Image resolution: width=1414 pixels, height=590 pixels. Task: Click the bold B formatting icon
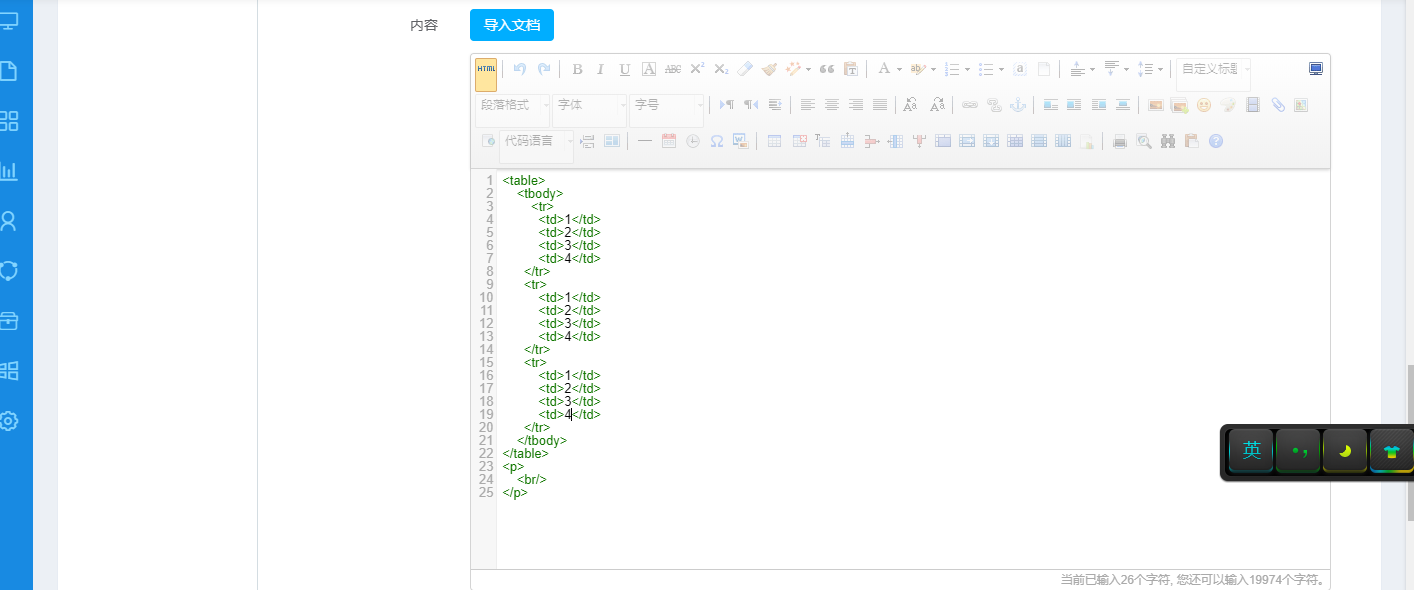point(577,69)
